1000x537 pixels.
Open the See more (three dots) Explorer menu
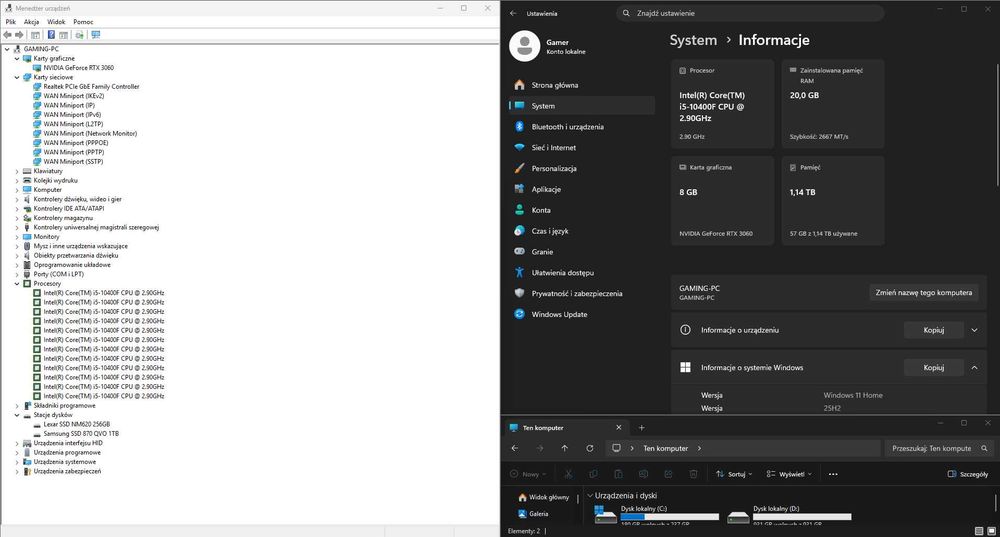[x=833, y=474]
